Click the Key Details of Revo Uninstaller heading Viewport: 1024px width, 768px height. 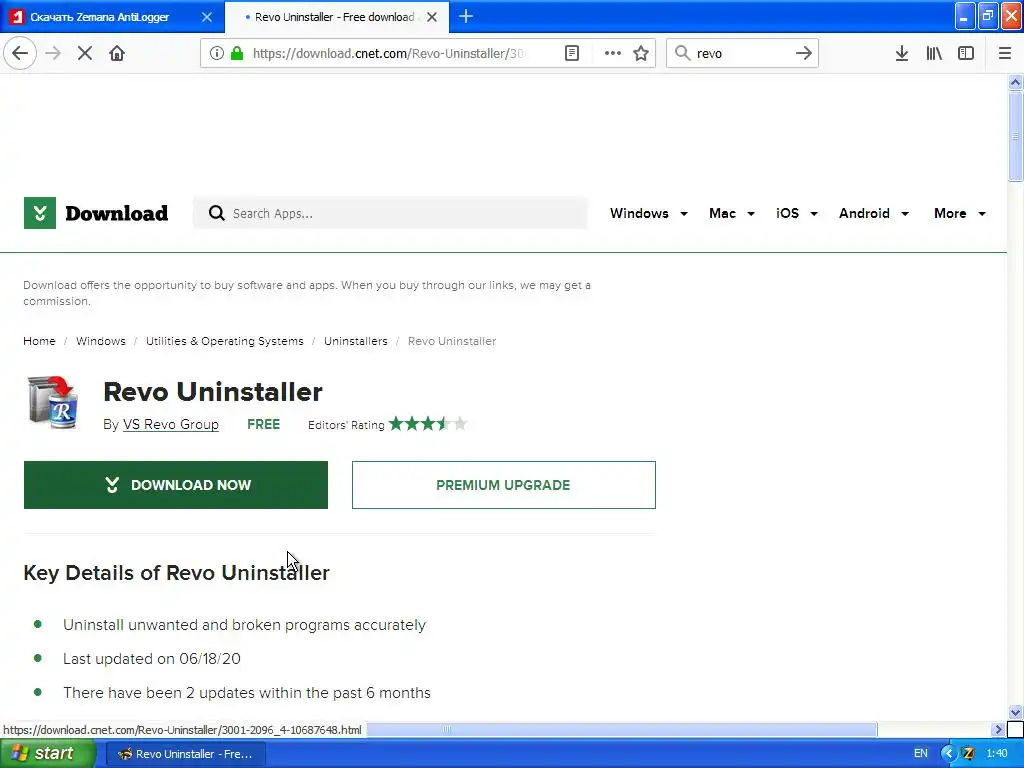(x=176, y=572)
